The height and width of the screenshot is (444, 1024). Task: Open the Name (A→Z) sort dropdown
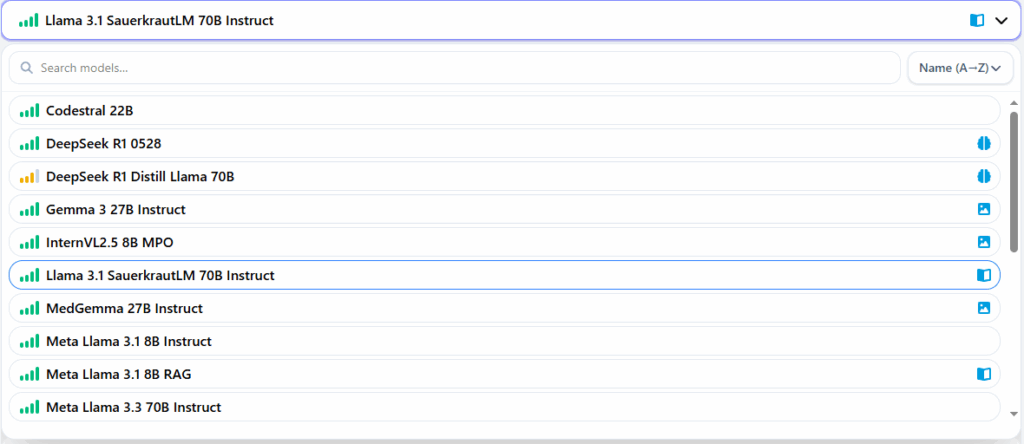[x=960, y=68]
